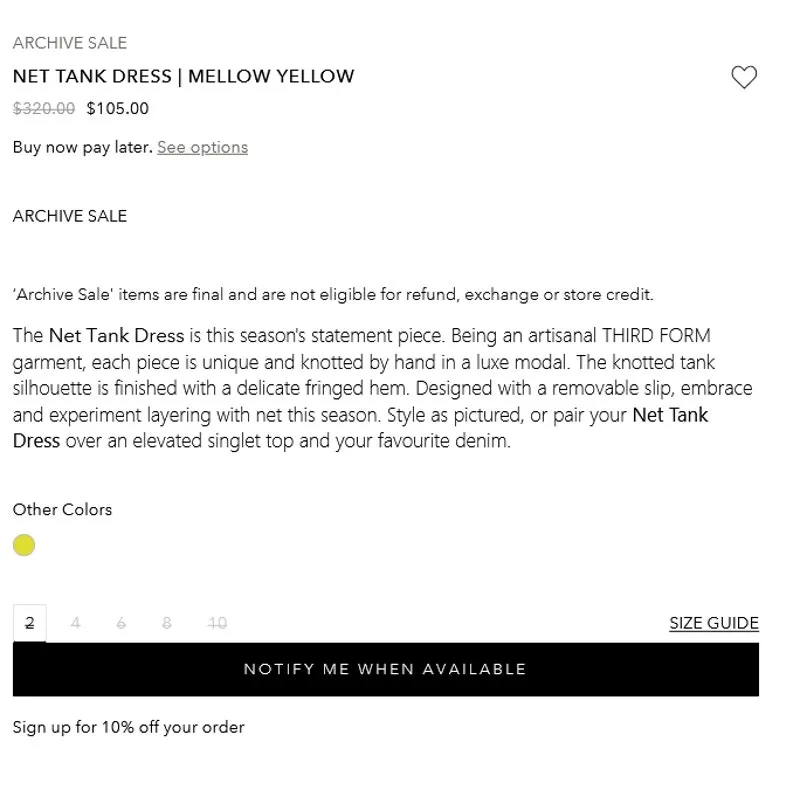Click the Net Tank Dress product title
This screenshot has height=800, width=800.
tap(183, 76)
